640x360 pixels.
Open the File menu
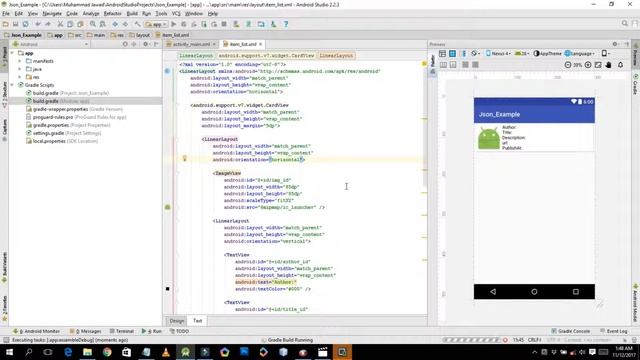click(x=6, y=13)
